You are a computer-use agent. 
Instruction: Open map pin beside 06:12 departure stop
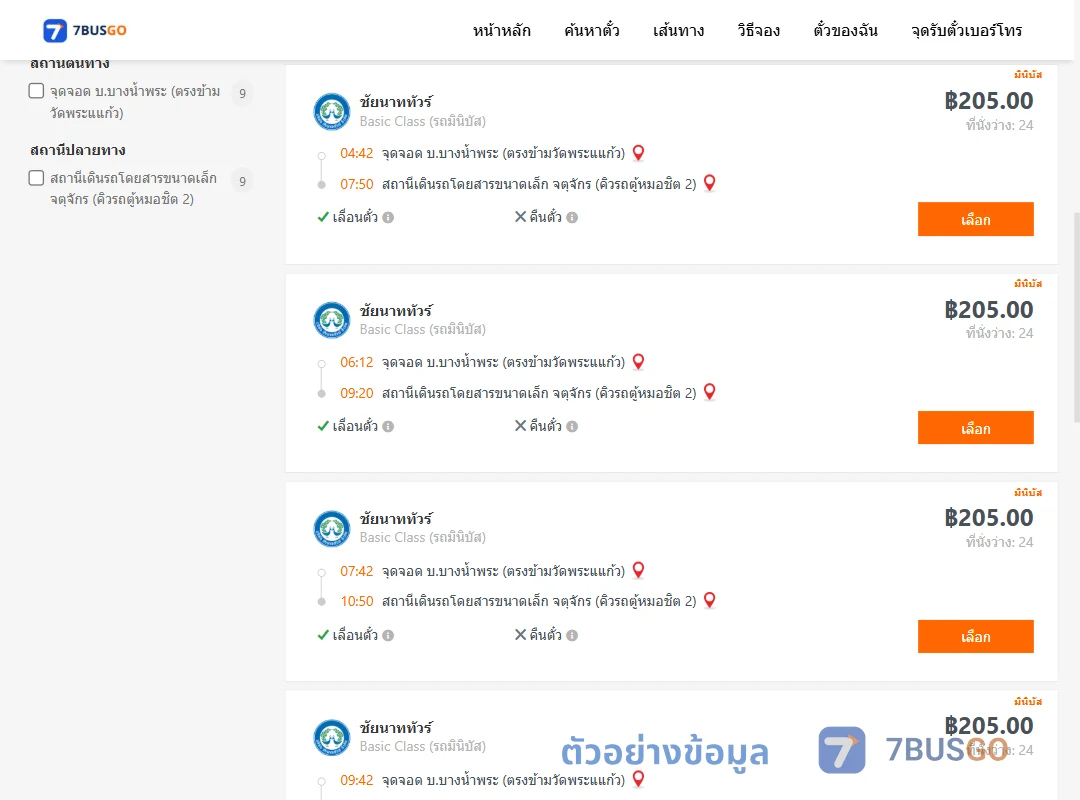[x=638, y=362]
